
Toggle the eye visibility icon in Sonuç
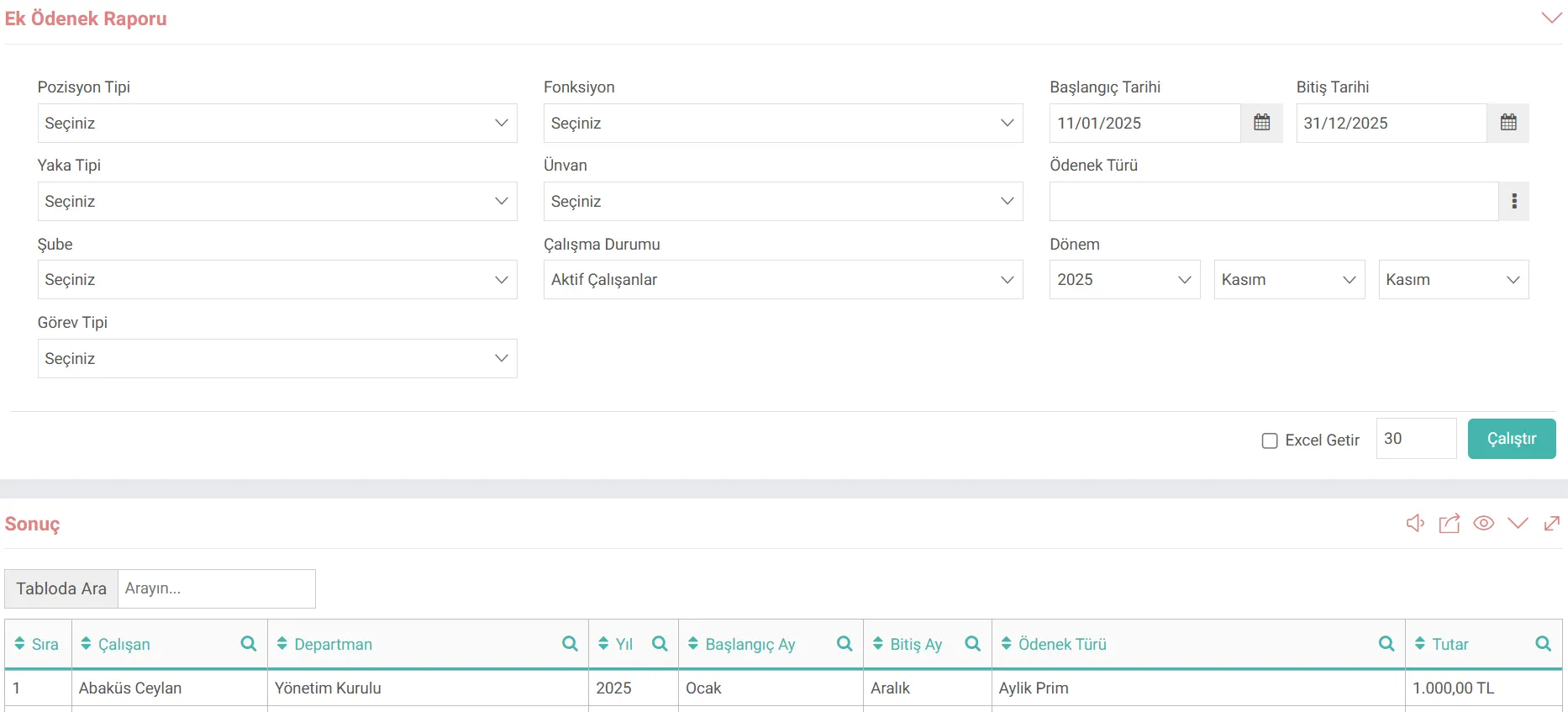pos(1484,524)
